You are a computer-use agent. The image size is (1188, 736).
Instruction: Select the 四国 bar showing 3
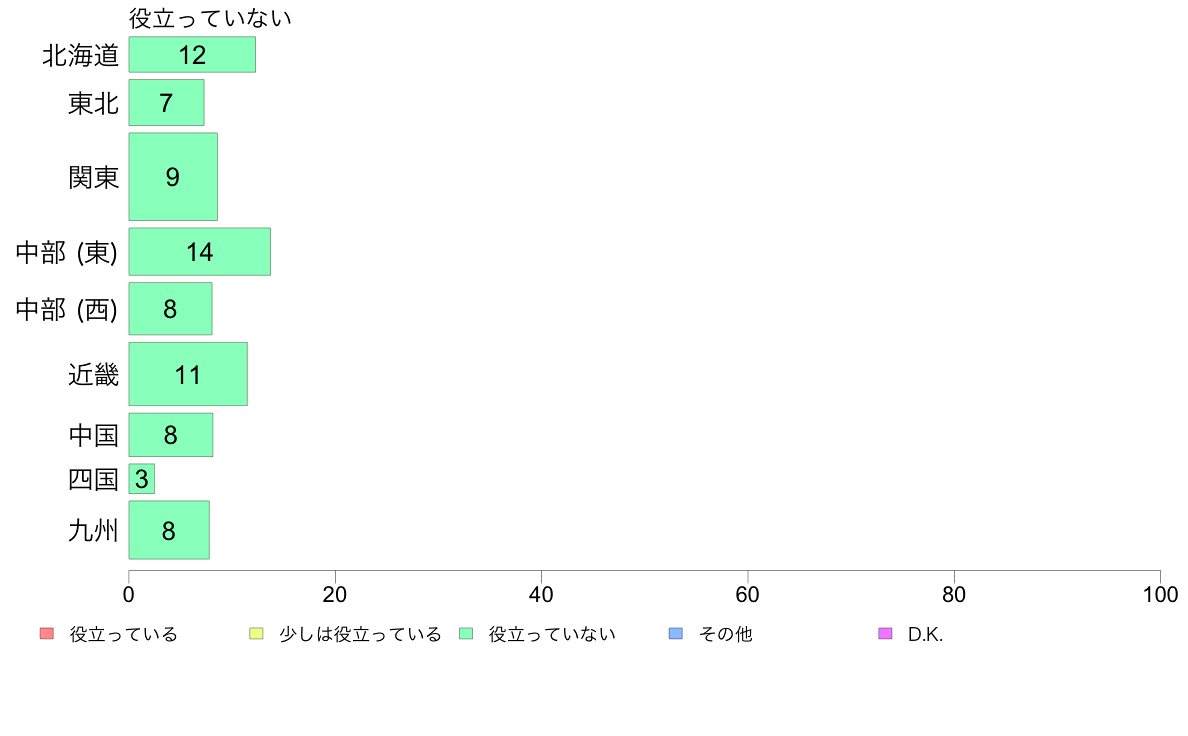[142, 479]
